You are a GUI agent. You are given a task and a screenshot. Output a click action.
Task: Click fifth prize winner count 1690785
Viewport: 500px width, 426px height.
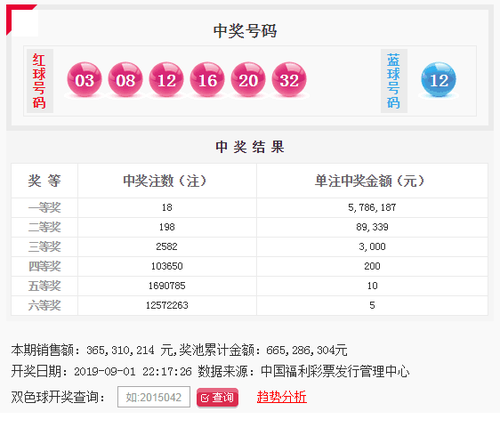pos(167,286)
